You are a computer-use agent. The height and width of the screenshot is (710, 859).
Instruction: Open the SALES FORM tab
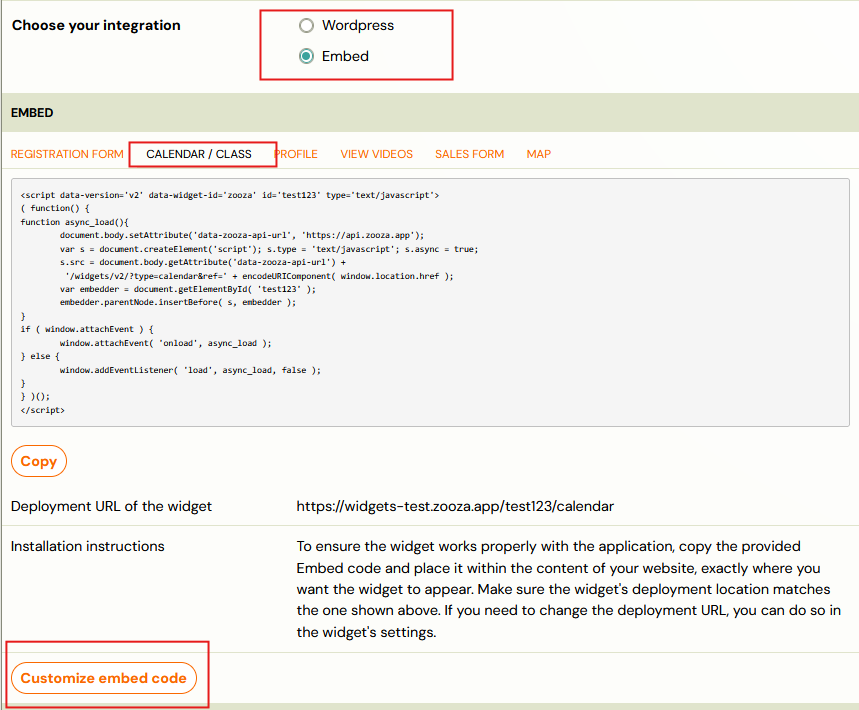coord(469,154)
